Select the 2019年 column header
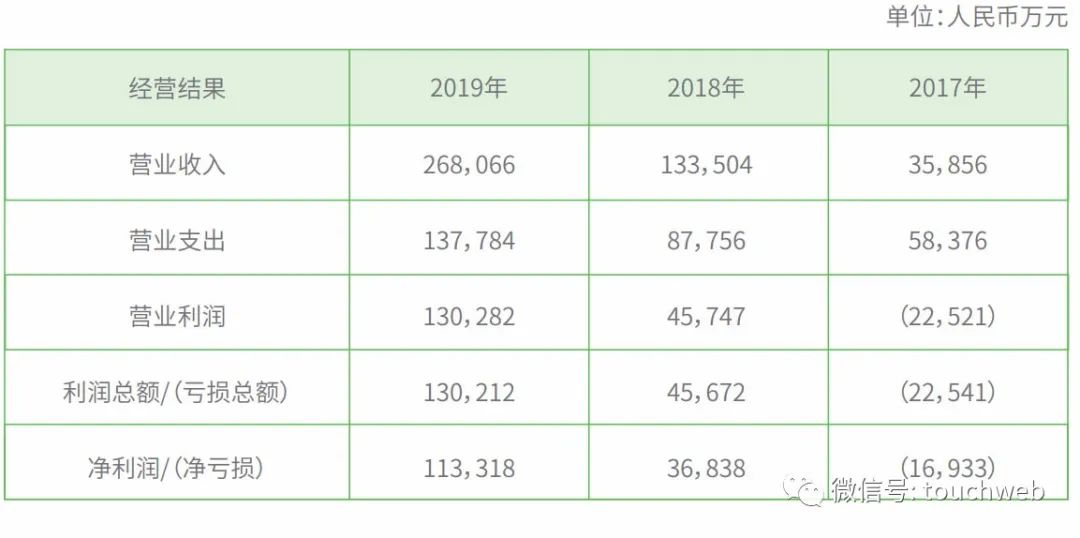The image size is (1080, 538). 469,88
